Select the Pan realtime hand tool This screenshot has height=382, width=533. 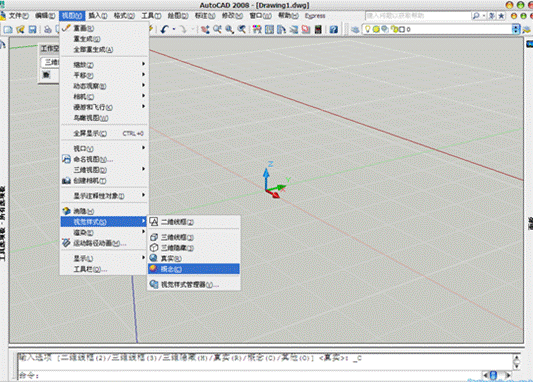[x=205, y=30]
